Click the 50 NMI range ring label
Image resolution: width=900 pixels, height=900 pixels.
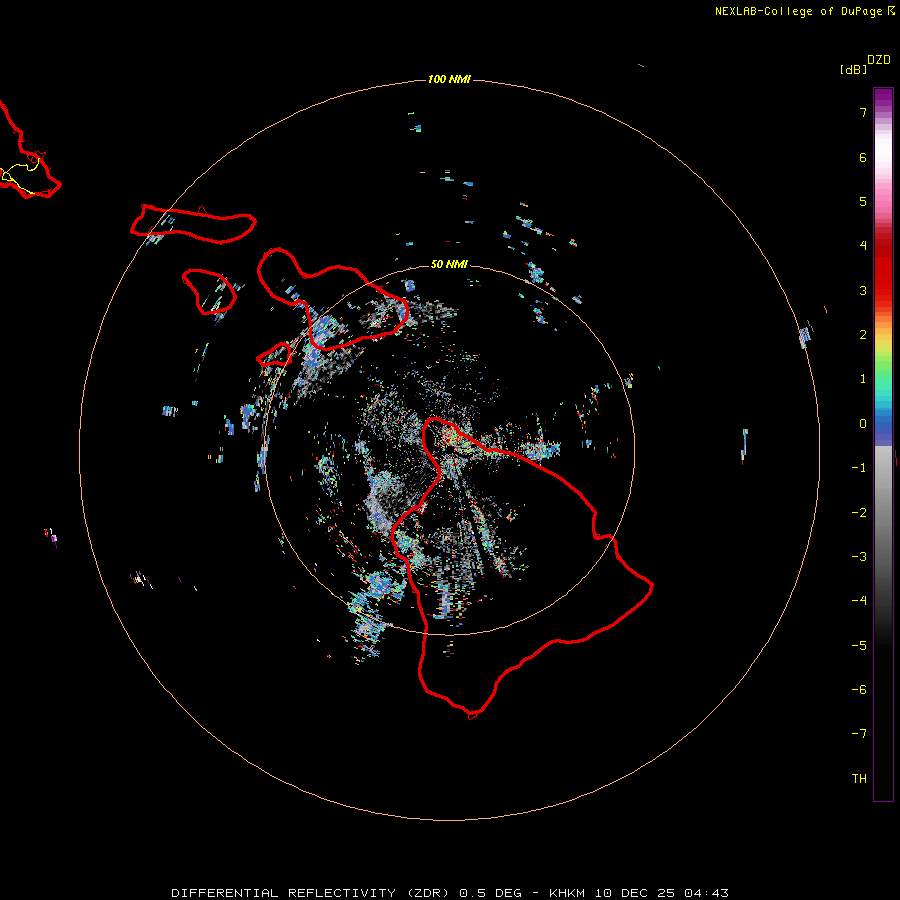[449, 264]
